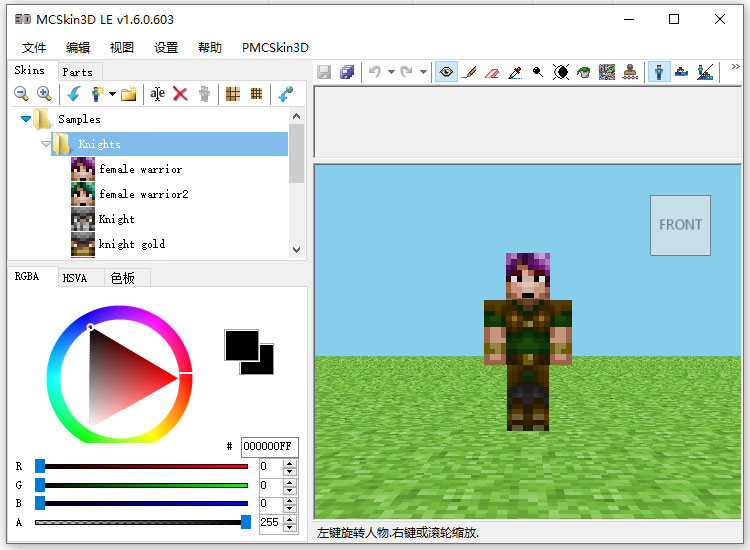Click the undo arrow icon
Viewport: 750px width, 550px height.
(x=375, y=72)
